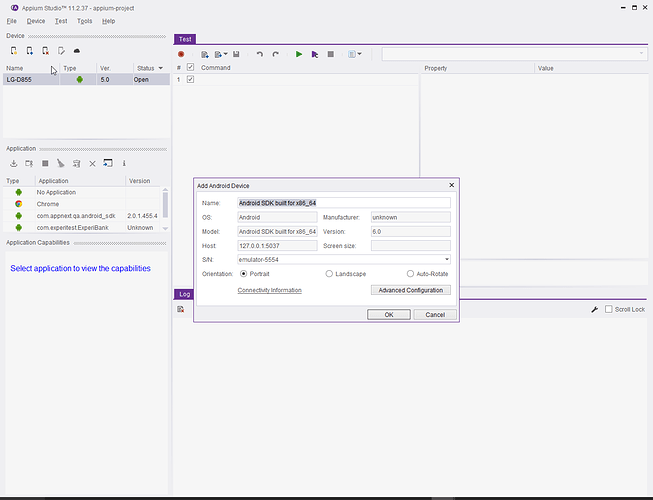653x500 pixels.
Task: Expand the Status column dropdown arrow
Action: pyautogui.click(x=160, y=68)
